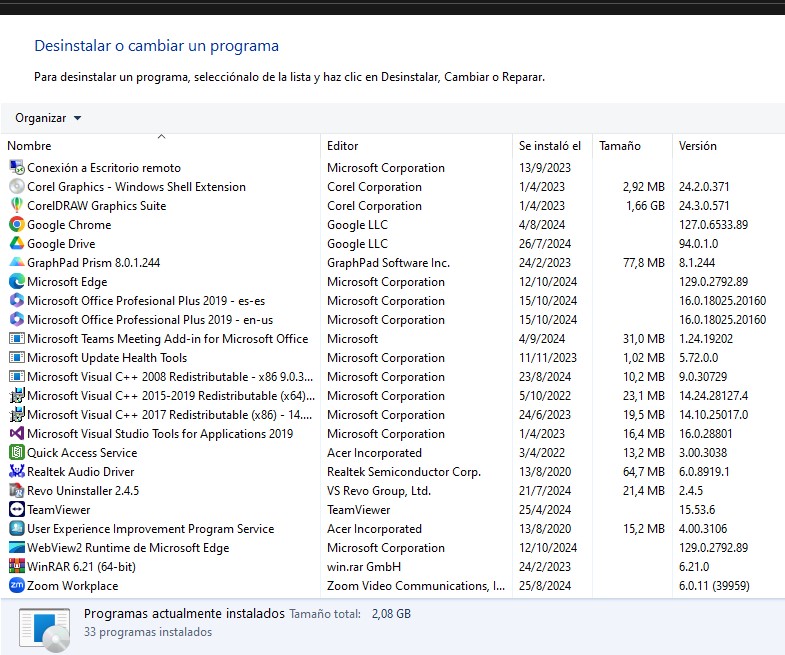The width and height of the screenshot is (785, 655).
Task: Click version 6.0.11 (39959) cell
Action: (x=714, y=586)
